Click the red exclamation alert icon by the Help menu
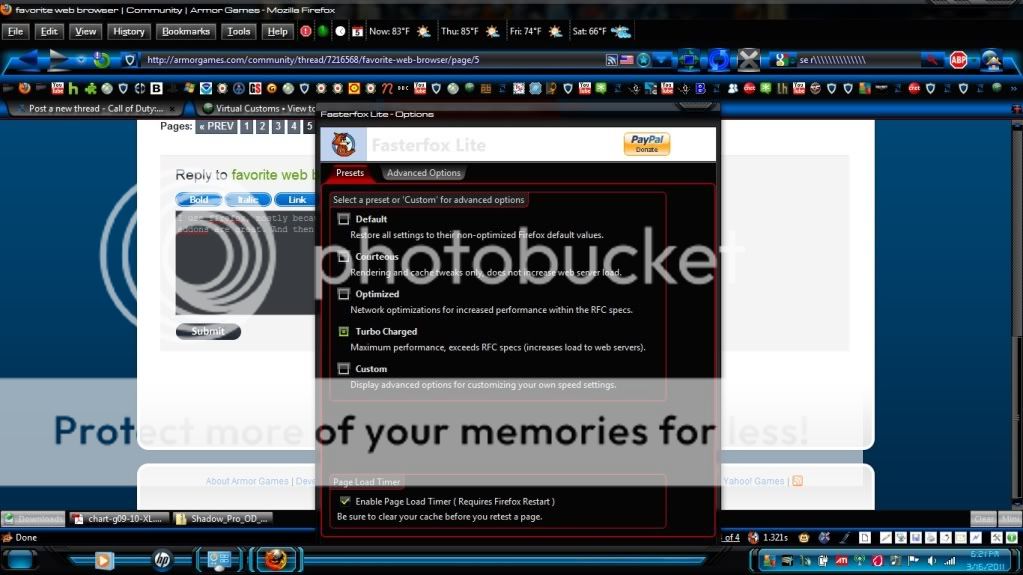This screenshot has height=575, width=1023. point(305,31)
